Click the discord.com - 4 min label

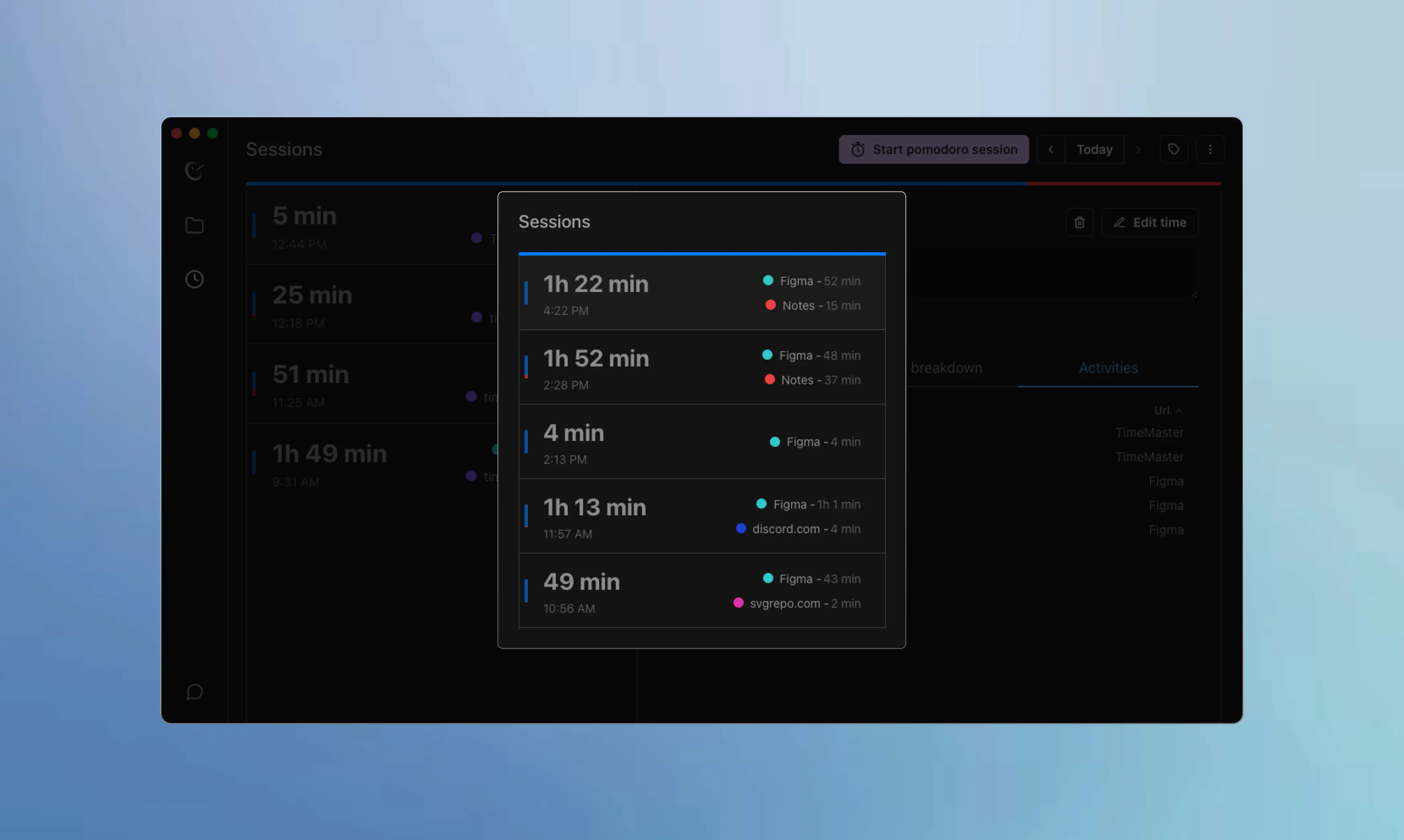806,529
